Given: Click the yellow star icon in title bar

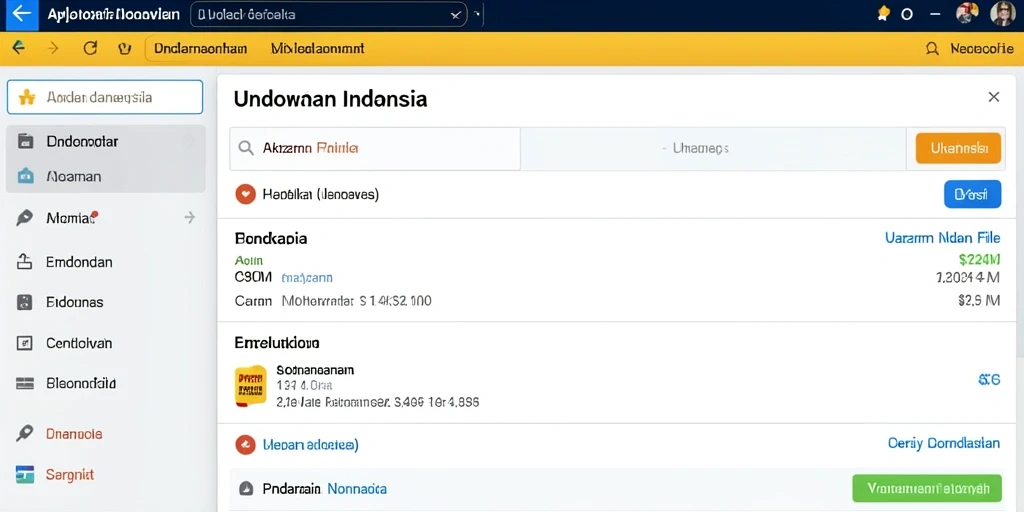Looking at the screenshot, I should pos(884,13).
